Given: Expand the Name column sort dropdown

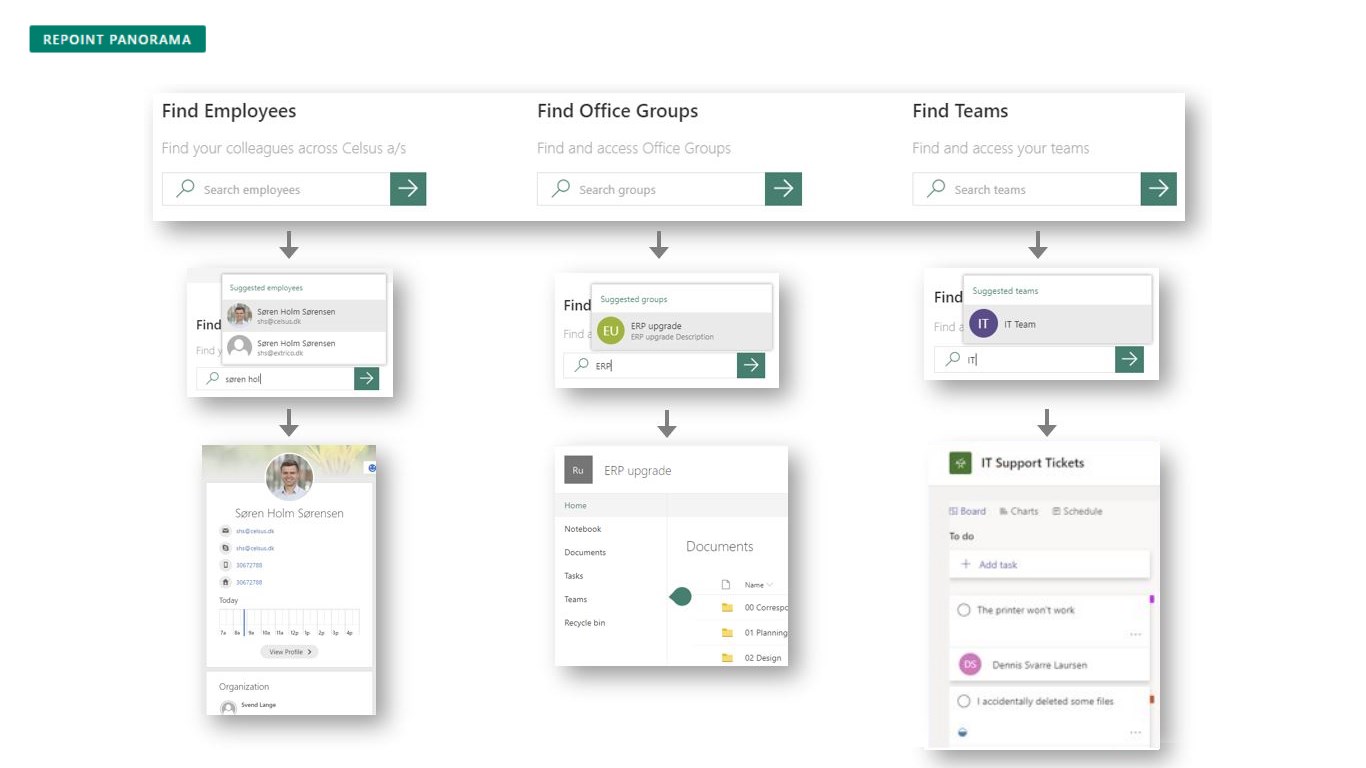Looking at the screenshot, I should [x=768, y=585].
